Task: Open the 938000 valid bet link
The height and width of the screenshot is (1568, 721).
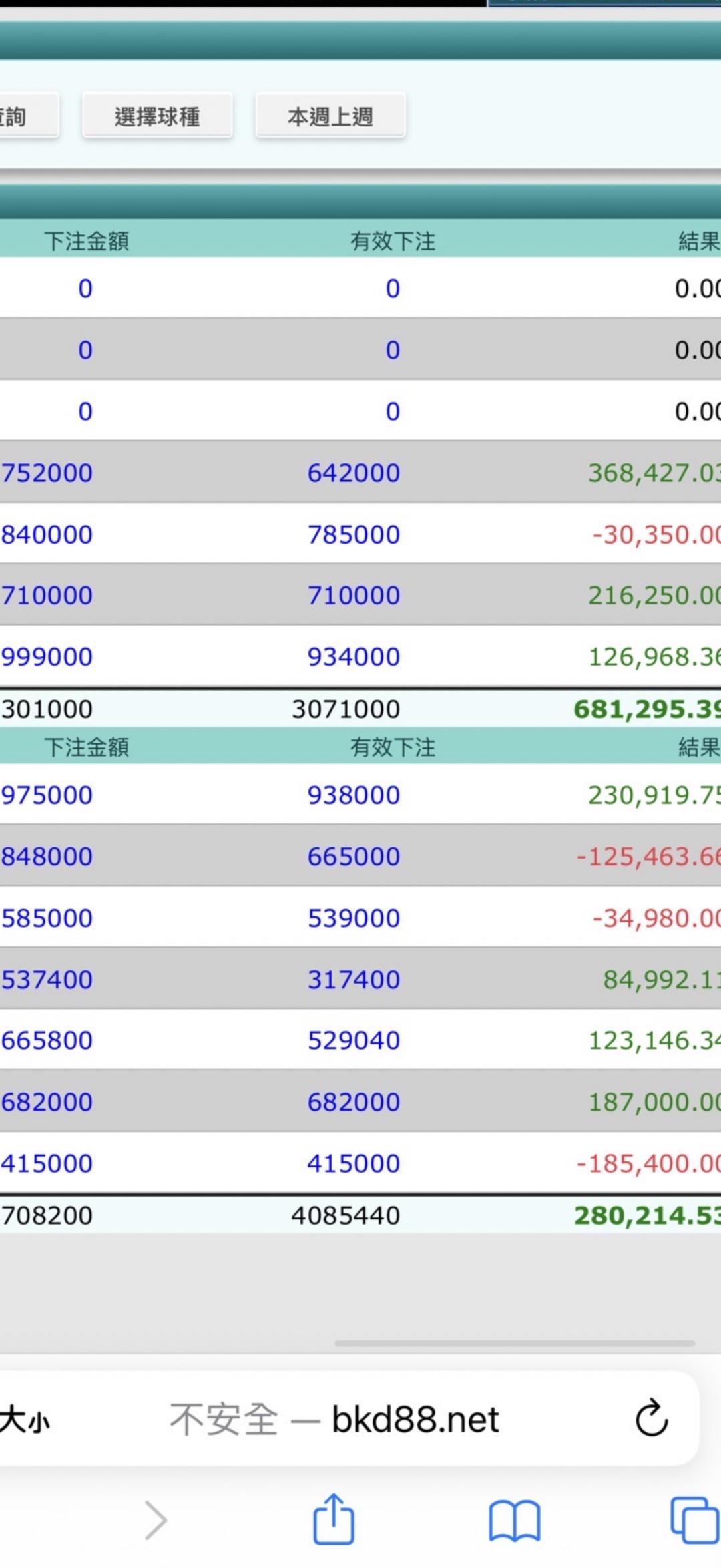Action: coord(353,795)
